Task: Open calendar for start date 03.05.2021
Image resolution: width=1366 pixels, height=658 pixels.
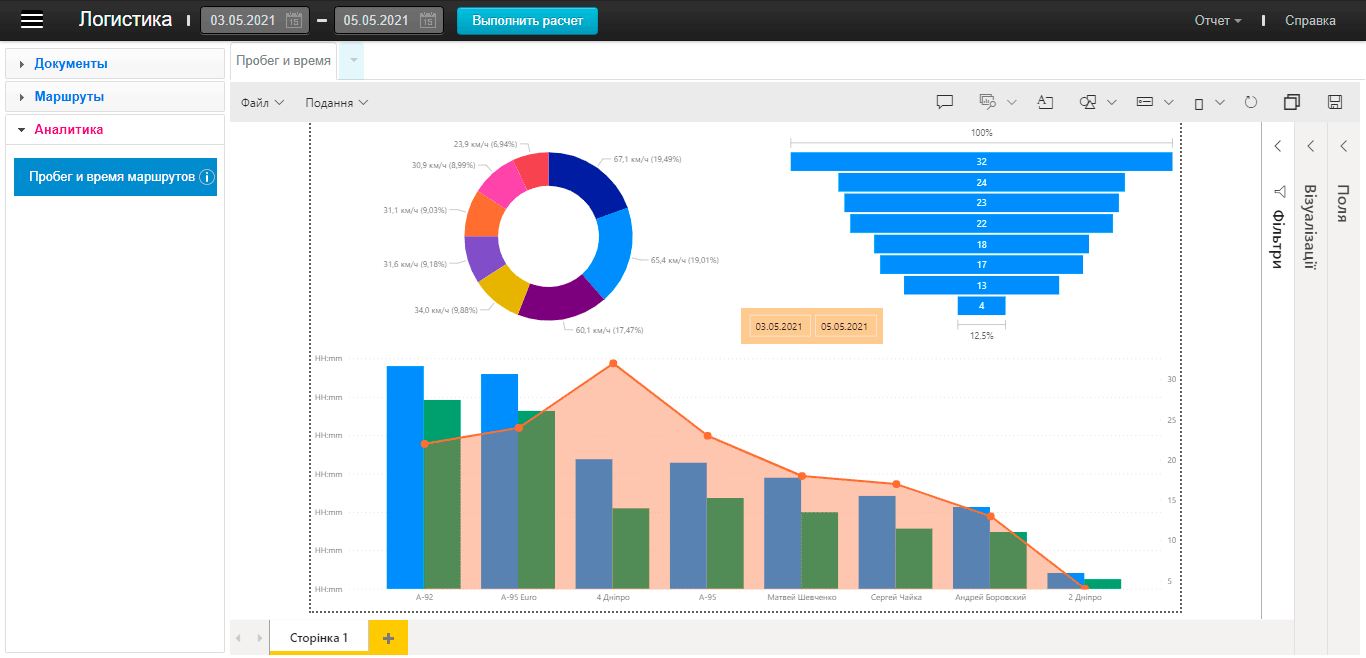Action: point(293,20)
